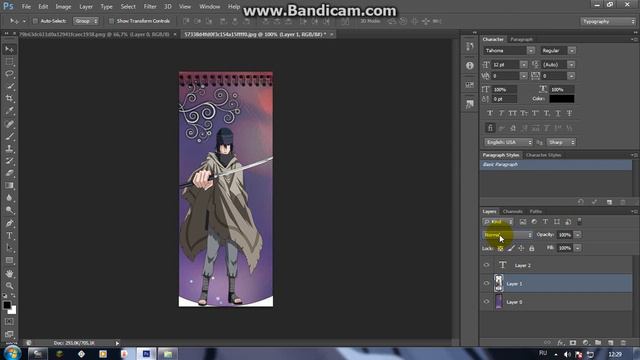
Task: Lock all for current layer
Action: pos(532,248)
